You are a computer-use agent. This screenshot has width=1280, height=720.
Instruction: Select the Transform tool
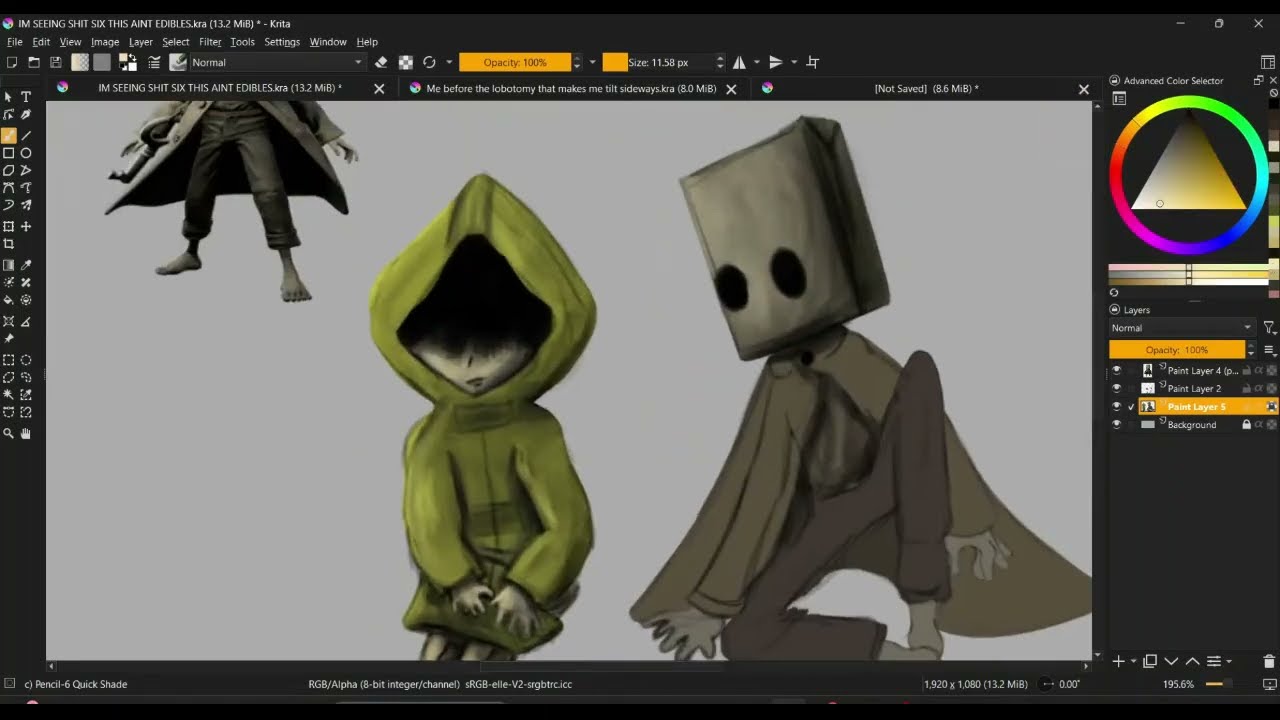point(8,227)
